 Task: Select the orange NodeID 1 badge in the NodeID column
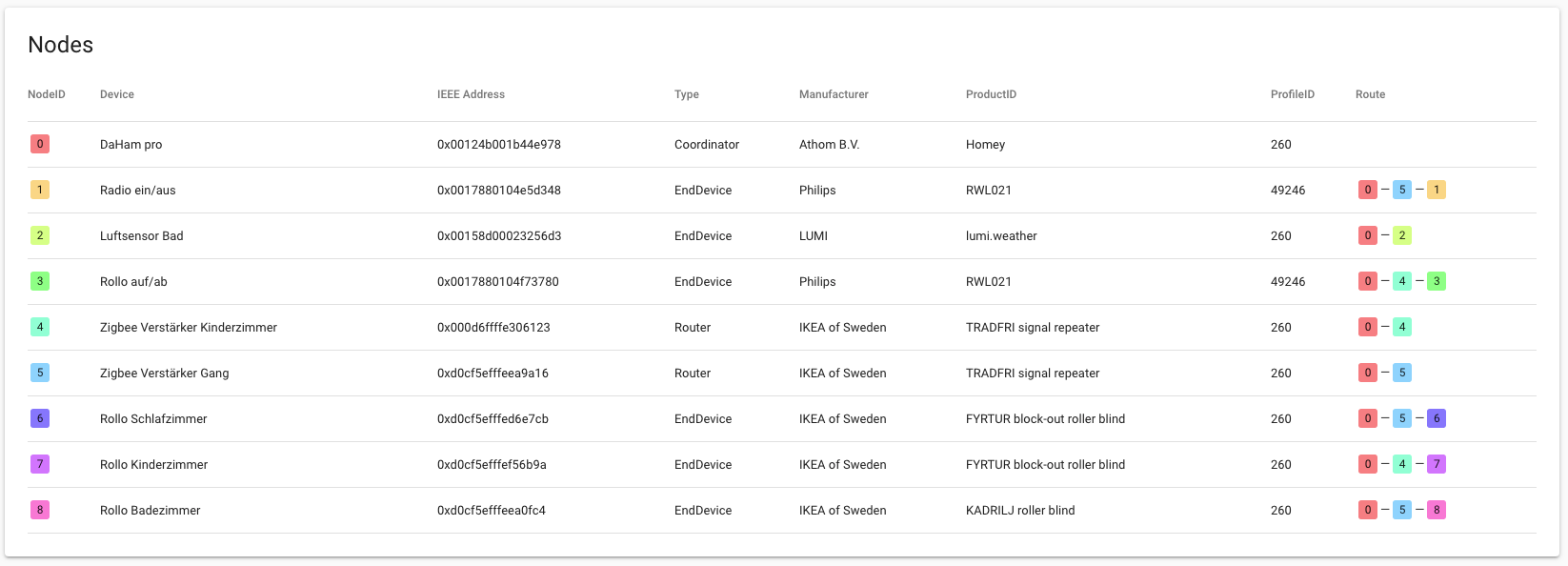click(x=39, y=190)
